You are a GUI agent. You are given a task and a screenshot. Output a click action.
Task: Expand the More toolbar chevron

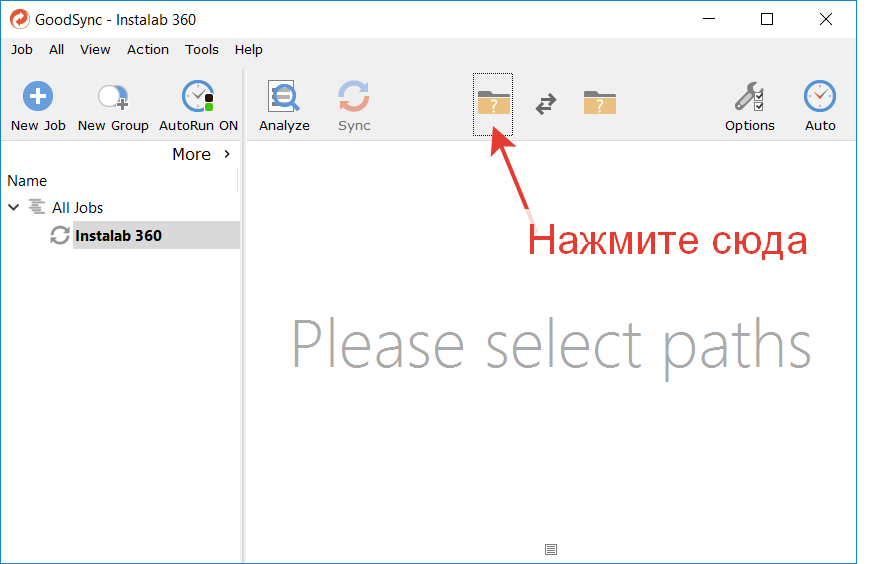tap(227, 154)
